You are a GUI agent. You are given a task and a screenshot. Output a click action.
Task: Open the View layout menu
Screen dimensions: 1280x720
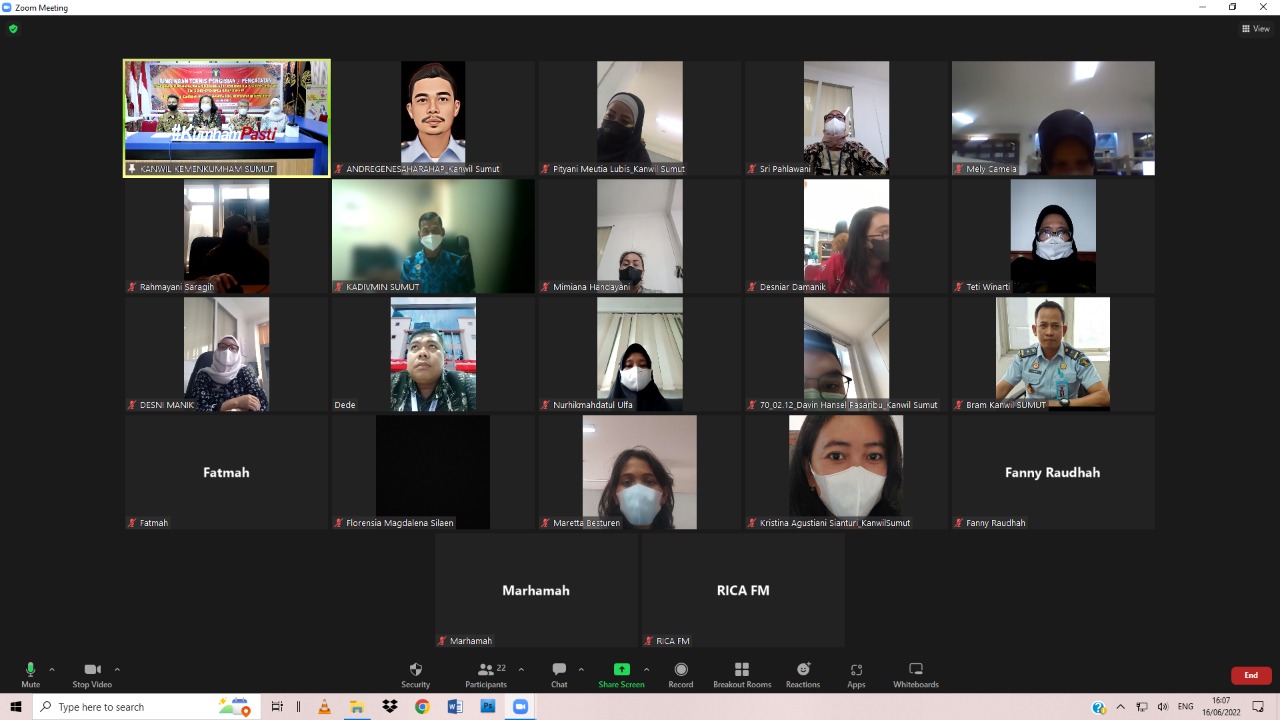[x=1255, y=29]
